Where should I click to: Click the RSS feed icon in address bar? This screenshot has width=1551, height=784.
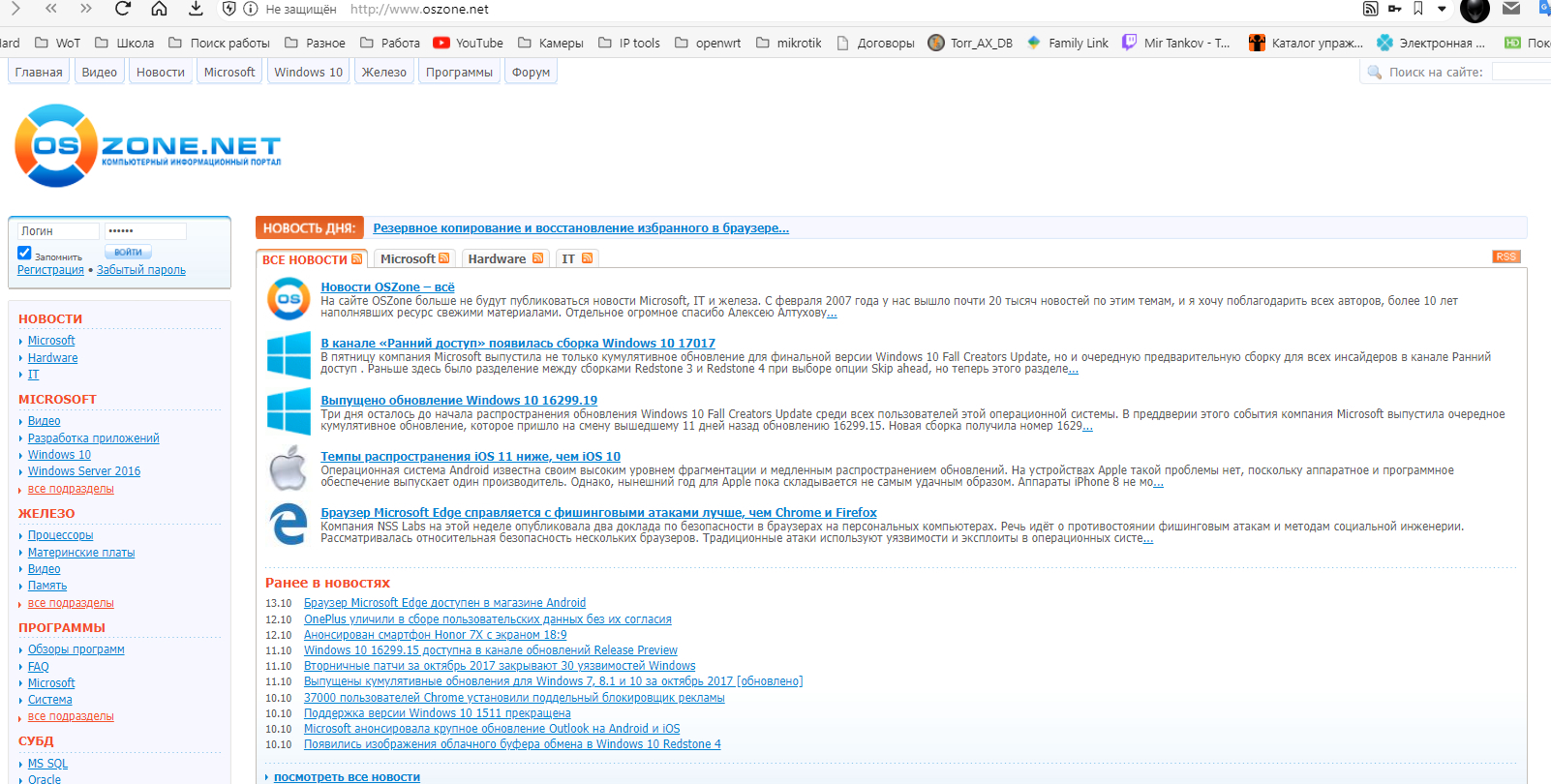coord(1370,9)
